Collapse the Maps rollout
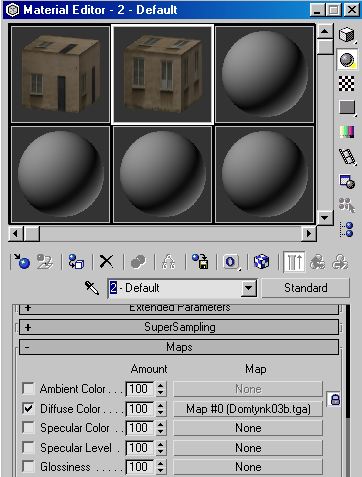 pyautogui.click(x=179, y=347)
